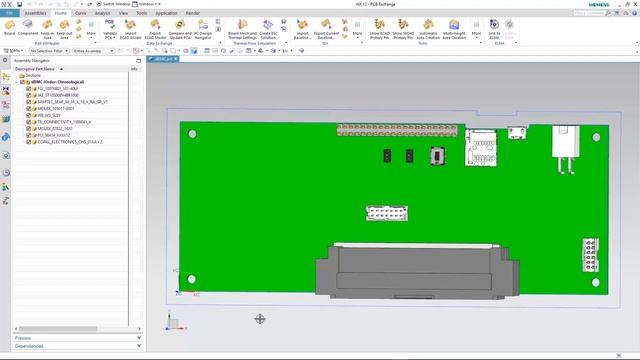
Task: Select the Sections folder row
Action: coord(33,76)
